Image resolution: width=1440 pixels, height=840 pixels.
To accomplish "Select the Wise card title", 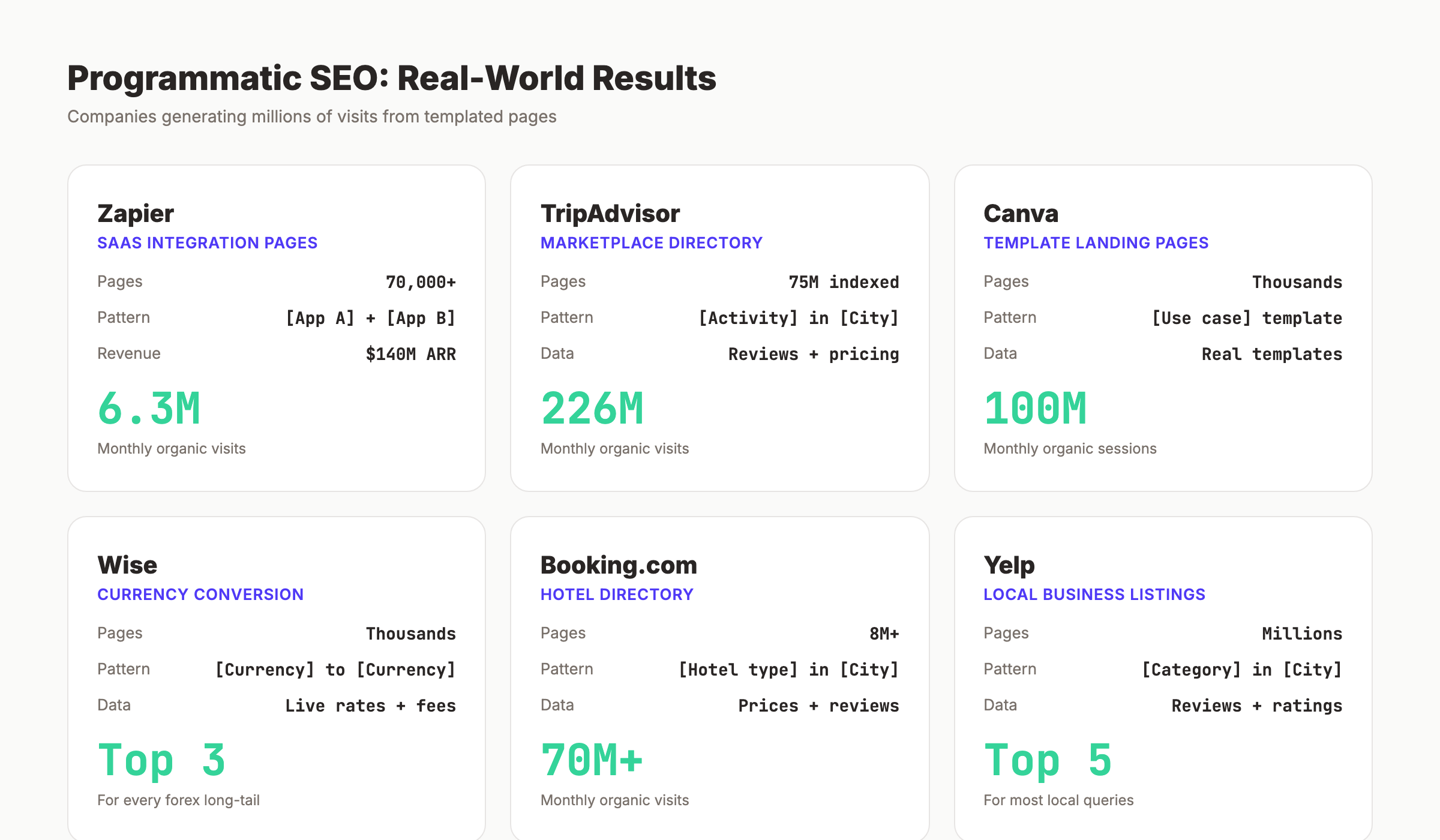I will click(x=127, y=565).
